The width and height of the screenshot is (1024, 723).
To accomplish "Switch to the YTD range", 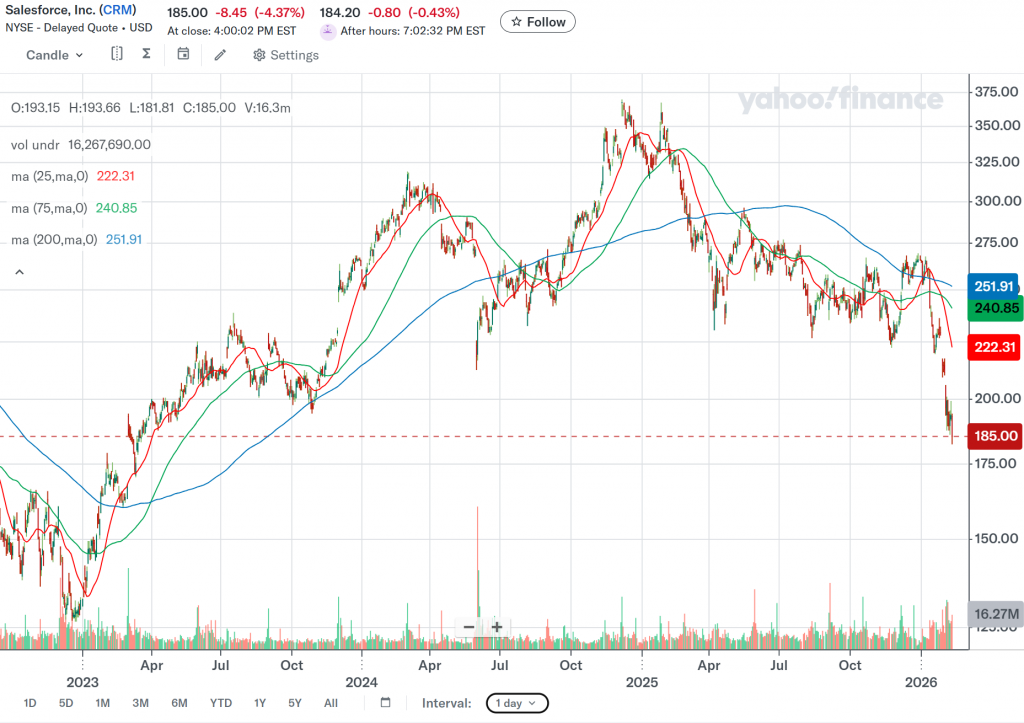I will pos(221,703).
